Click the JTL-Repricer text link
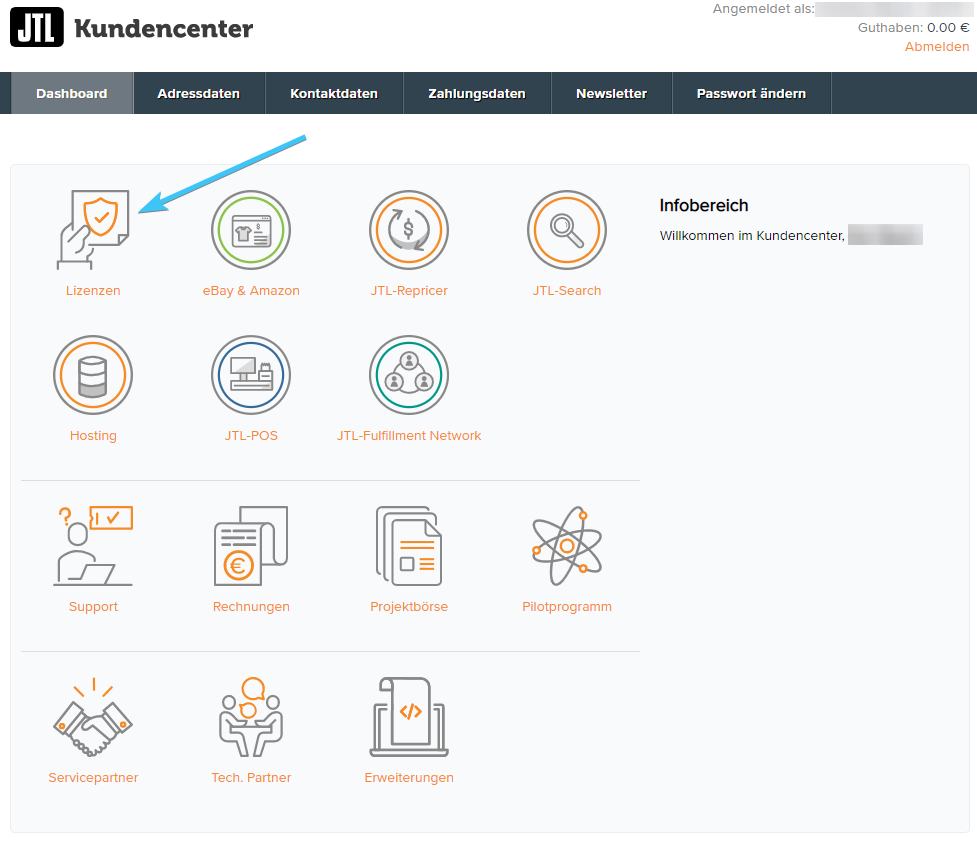The height and width of the screenshot is (841, 977). (409, 290)
